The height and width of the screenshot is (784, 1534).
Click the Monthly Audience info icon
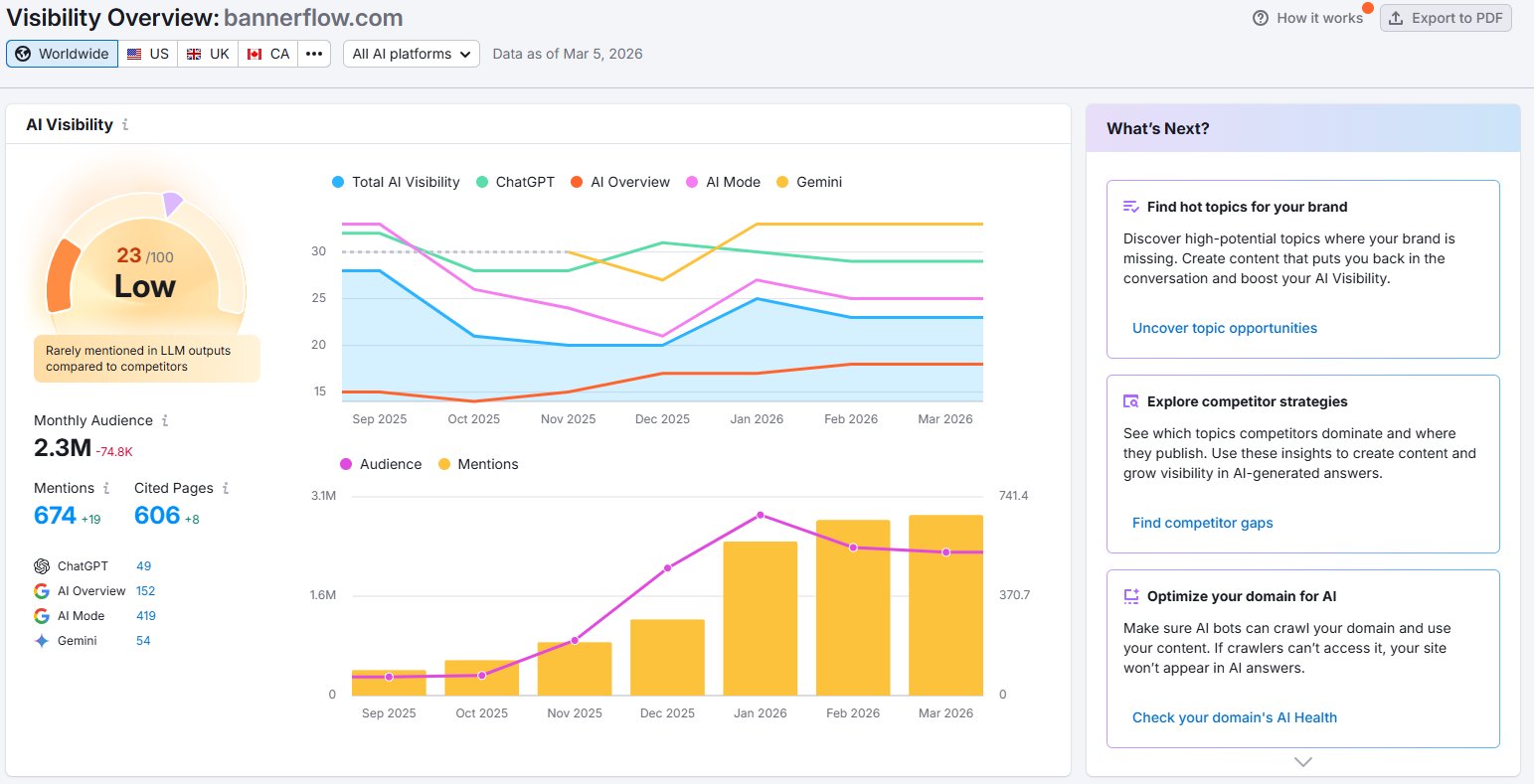165,420
